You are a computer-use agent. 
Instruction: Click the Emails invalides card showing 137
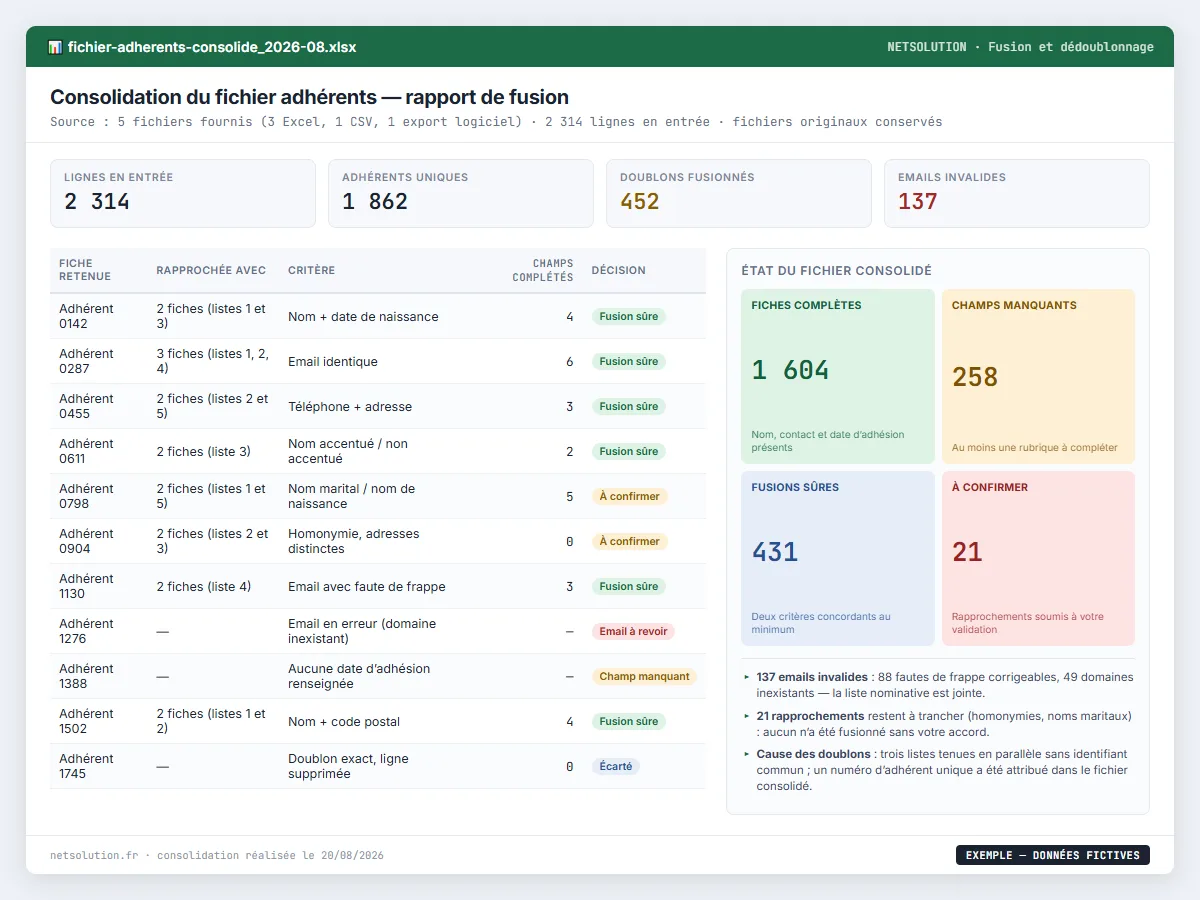(x=1017, y=193)
